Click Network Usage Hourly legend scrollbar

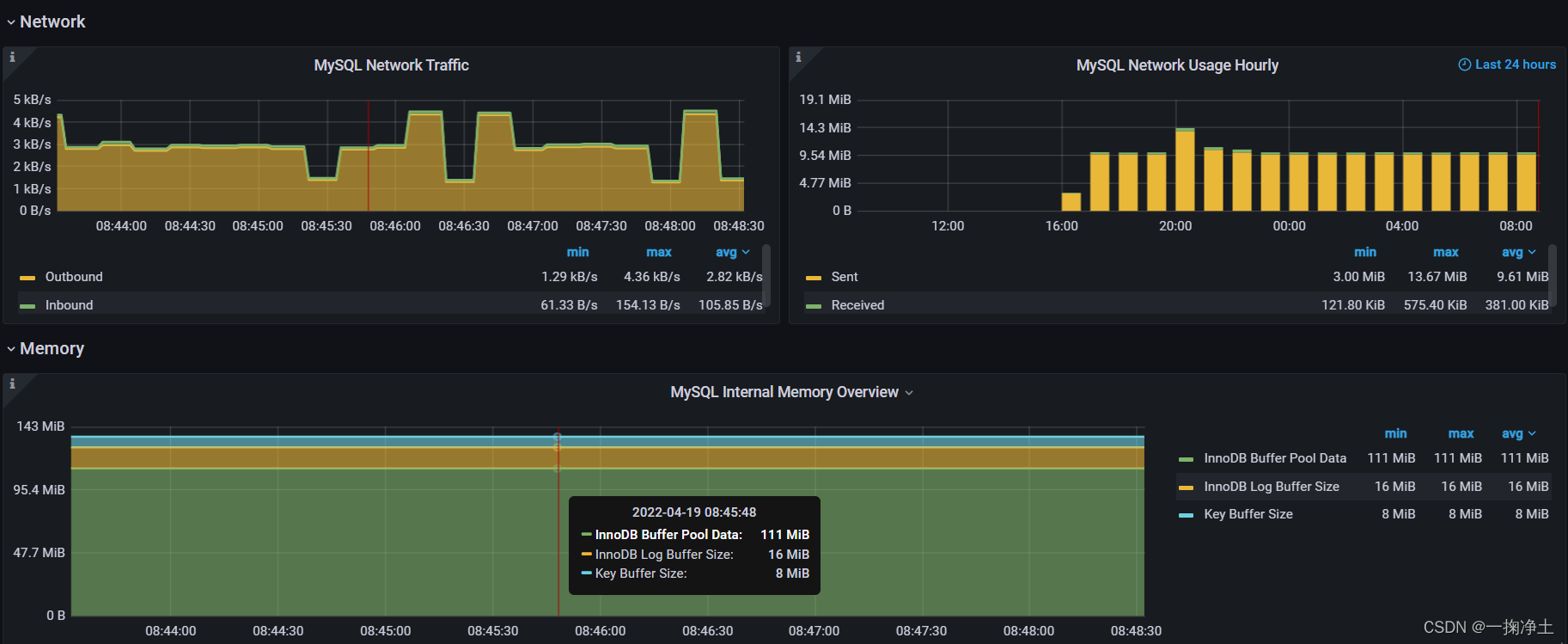pyautogui.click(x=1553, y=275)
